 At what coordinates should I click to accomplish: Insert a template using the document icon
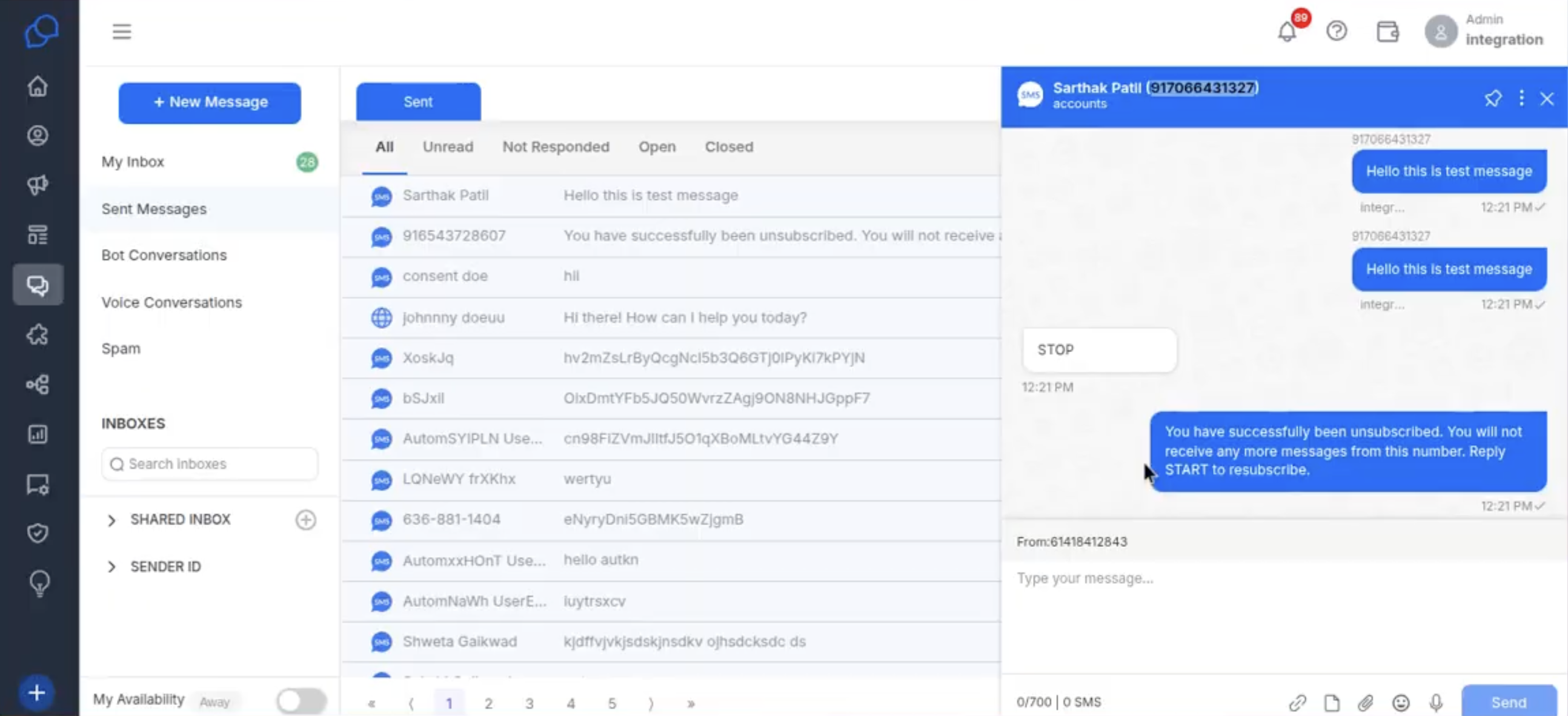(x=1332, y=703)
